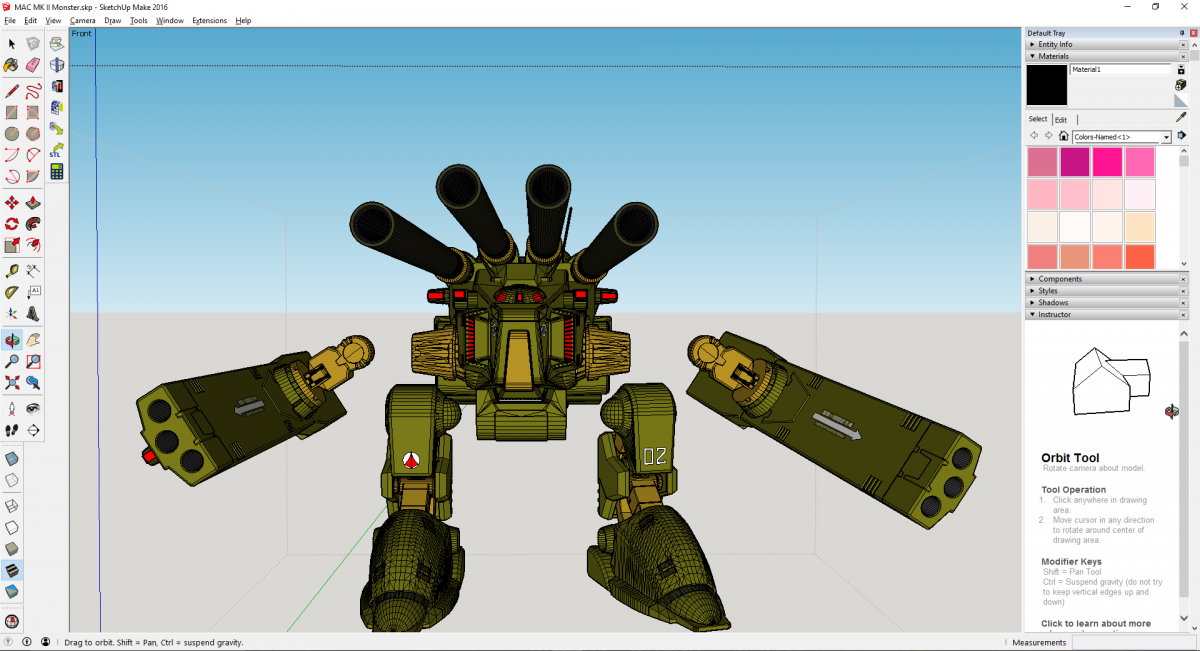Open the STL export extension icon
Screen dimensions: 1200x651
[56, 150]
